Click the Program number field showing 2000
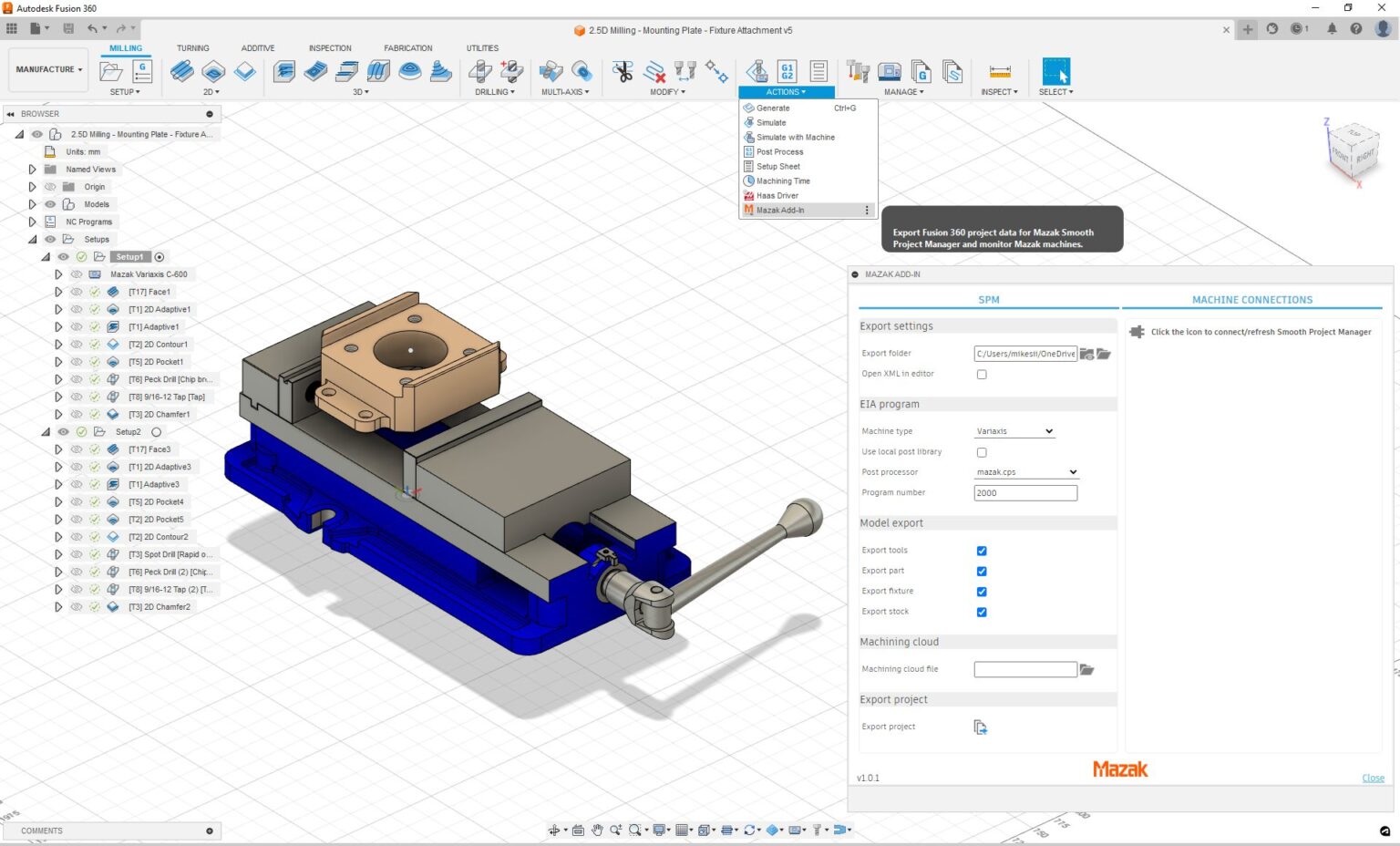 1024,492
